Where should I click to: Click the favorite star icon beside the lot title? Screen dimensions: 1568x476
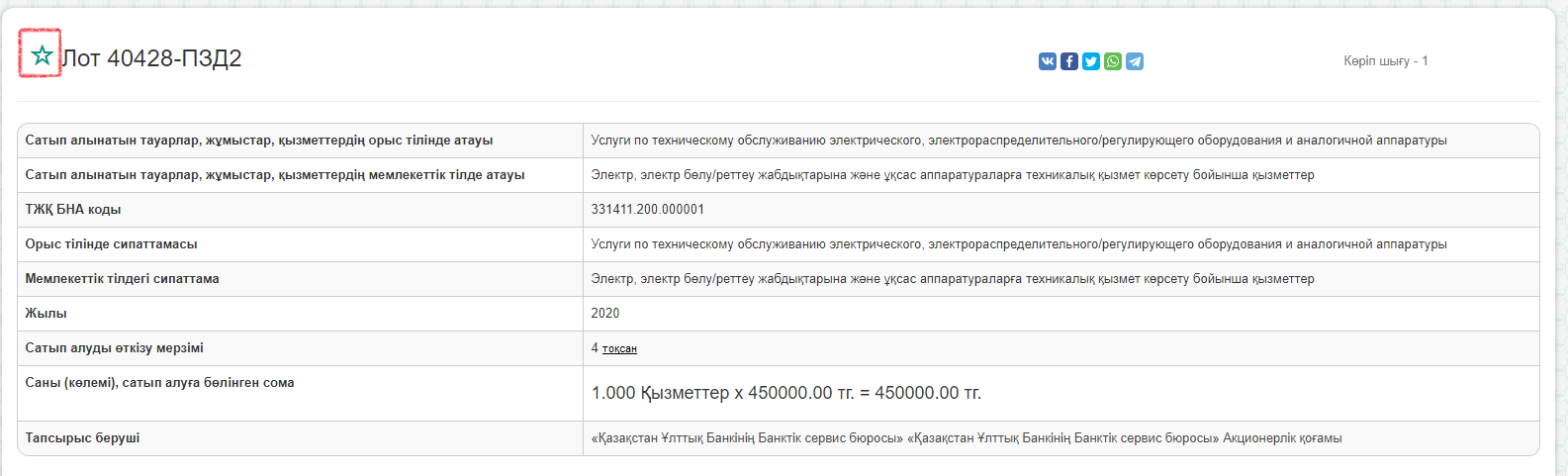pyautogui.click(x=42, y=55)
